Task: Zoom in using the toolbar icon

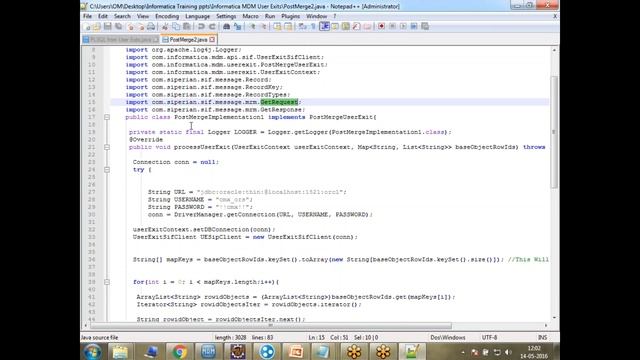Action: point(252,27)
